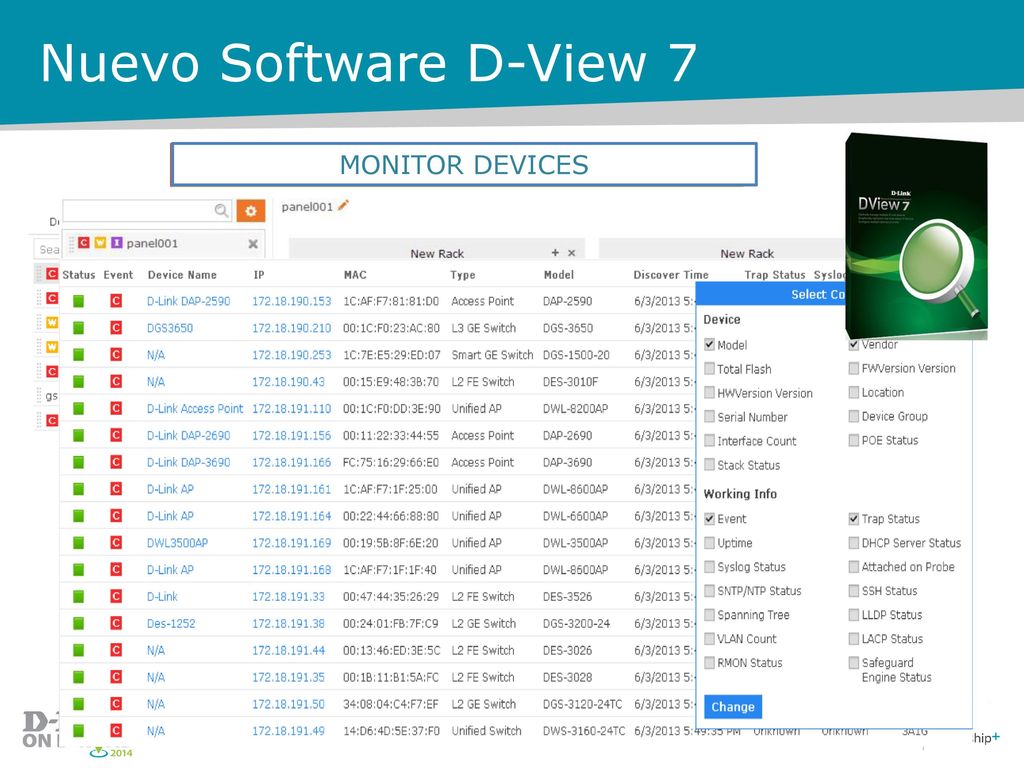Enable the Uptime checkbox
This screenshot has width=1024, height=768.
tap(709, 543)
